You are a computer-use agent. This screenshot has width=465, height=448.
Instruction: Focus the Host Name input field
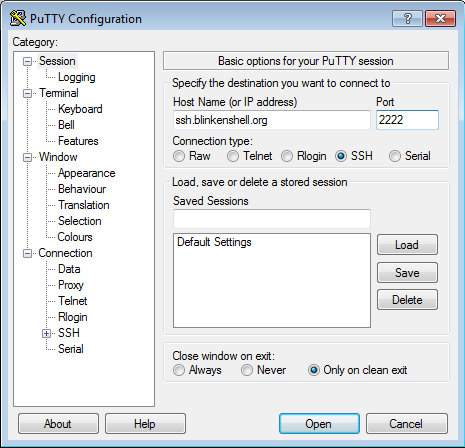(x=272, y=120)
